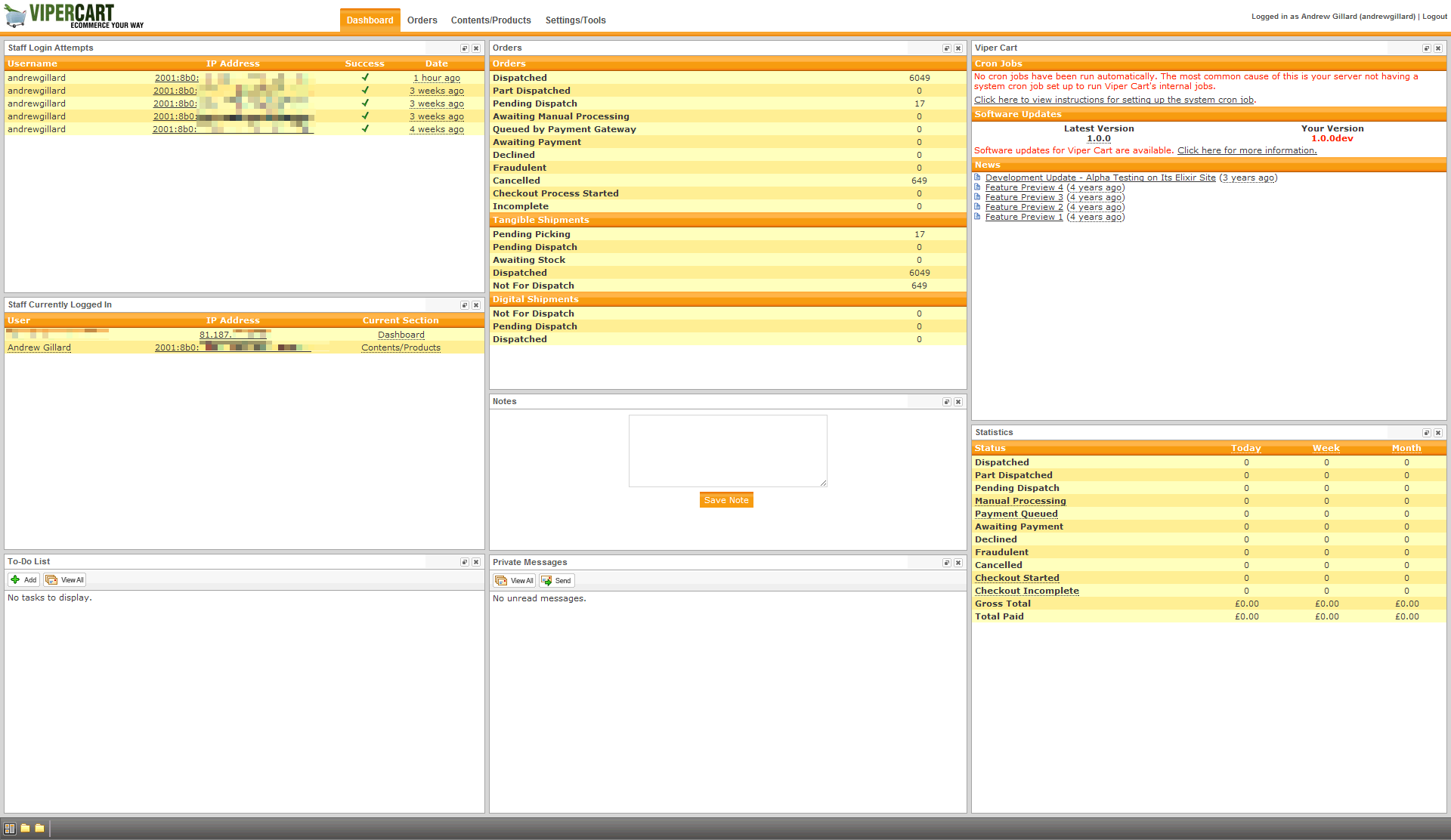Click the Logout link
The image size is (1451, 840).
pos(1434,17)
